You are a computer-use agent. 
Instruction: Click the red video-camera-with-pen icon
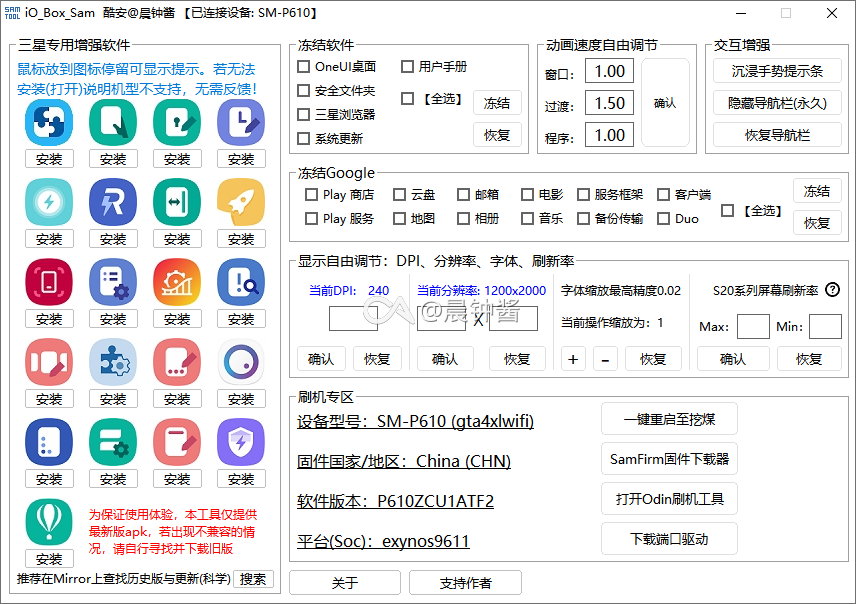tap(49, 362)
